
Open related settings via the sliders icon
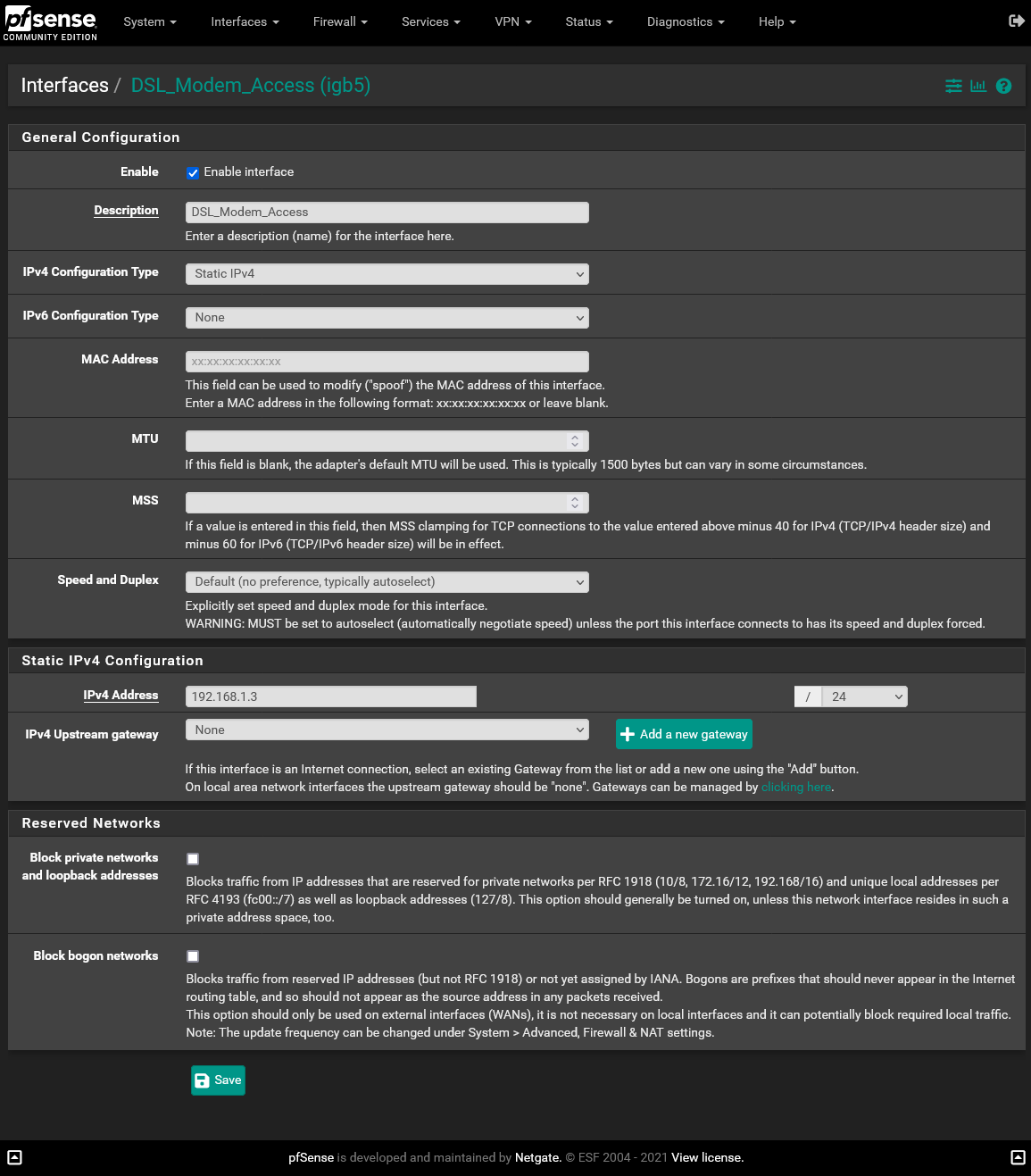click(953, 86)
